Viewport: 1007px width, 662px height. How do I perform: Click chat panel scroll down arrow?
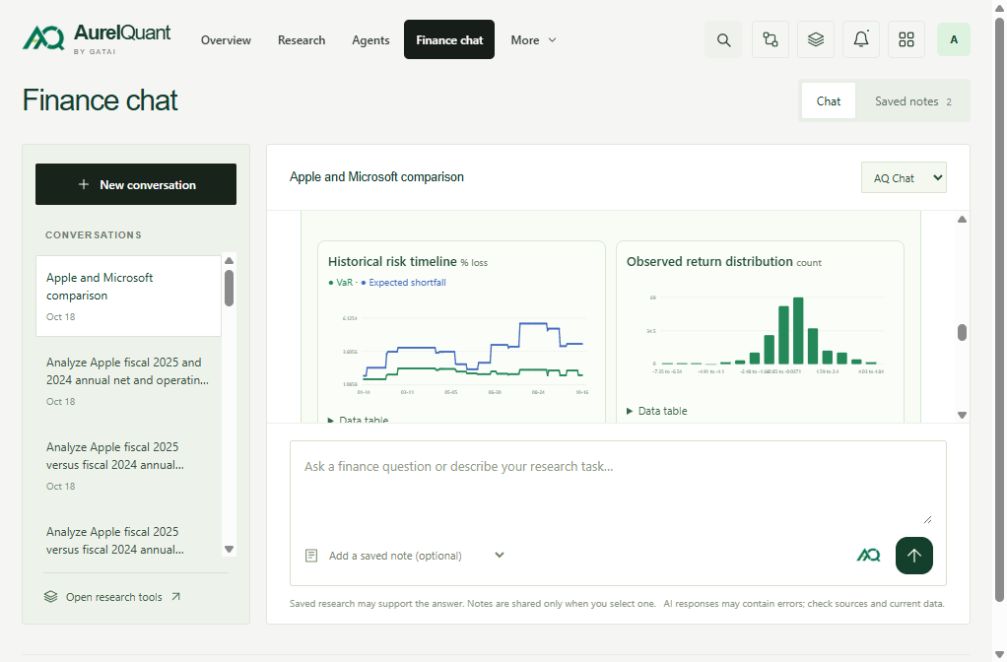pos(962,415)
